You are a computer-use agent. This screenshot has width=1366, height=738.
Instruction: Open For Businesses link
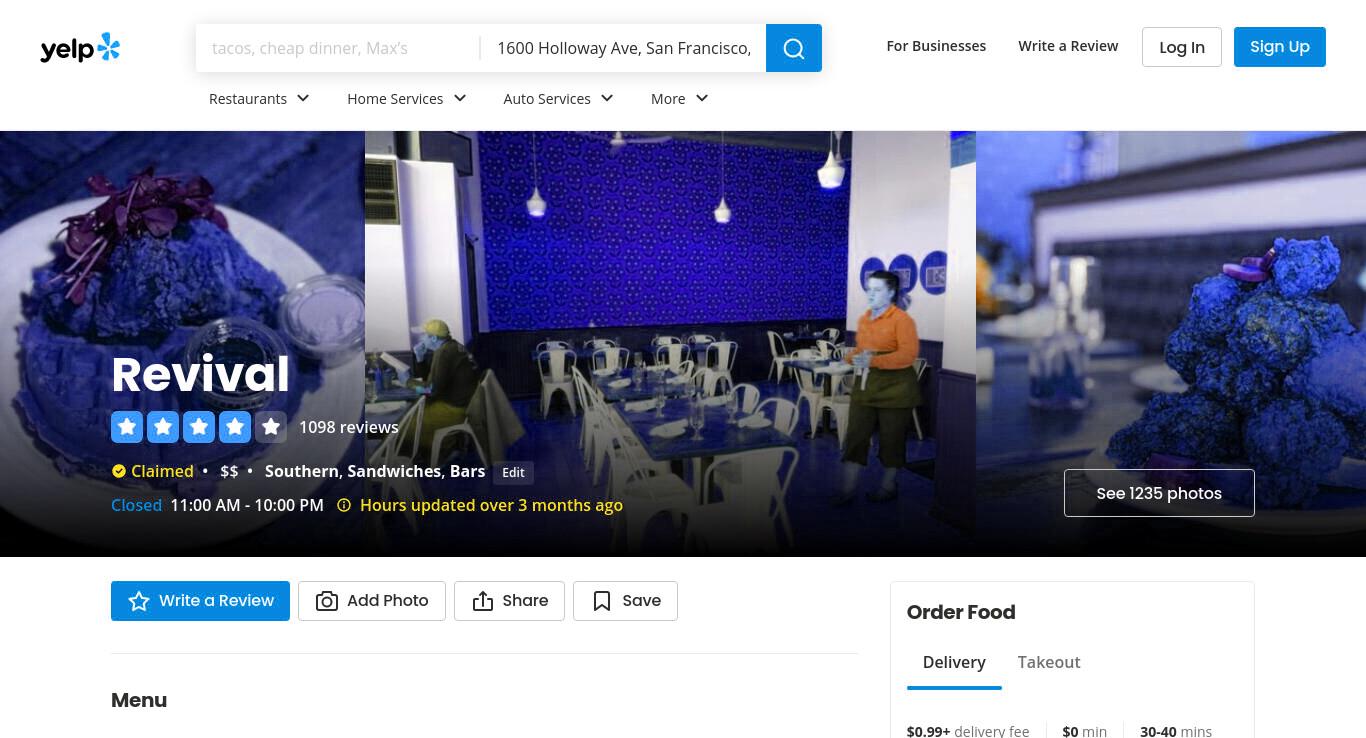point(936,46)
